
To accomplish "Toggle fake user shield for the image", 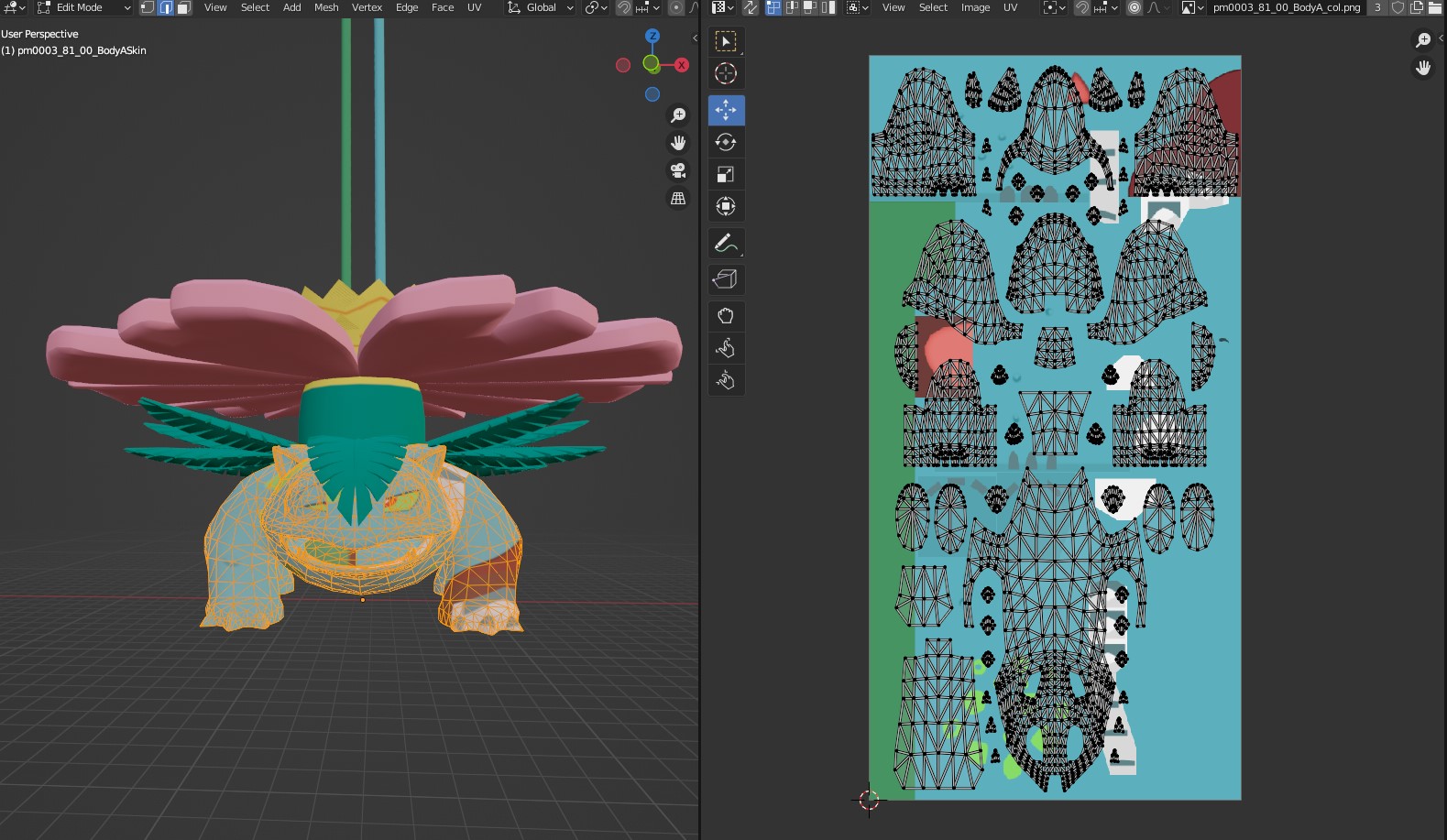I will (x=1398, y=7).
